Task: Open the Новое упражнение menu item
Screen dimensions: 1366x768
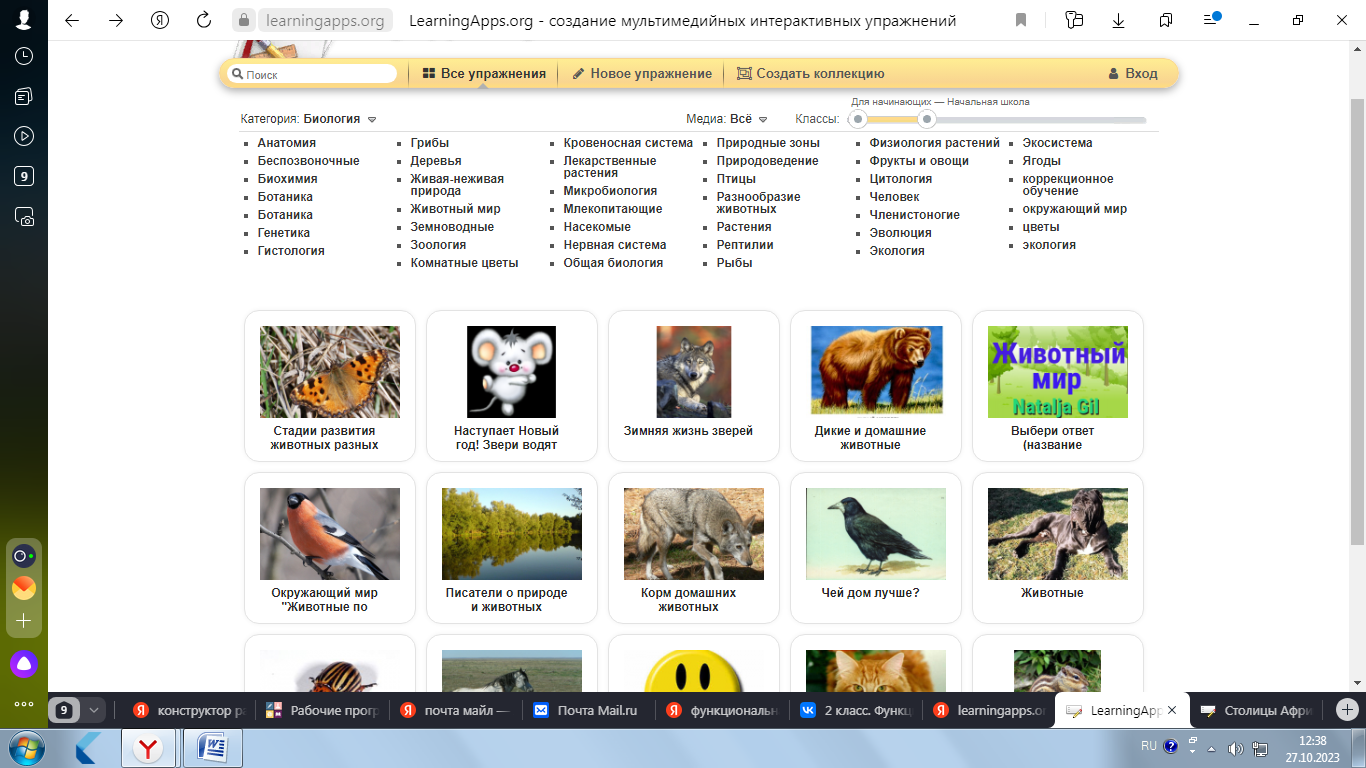Action: pos(641,73)
